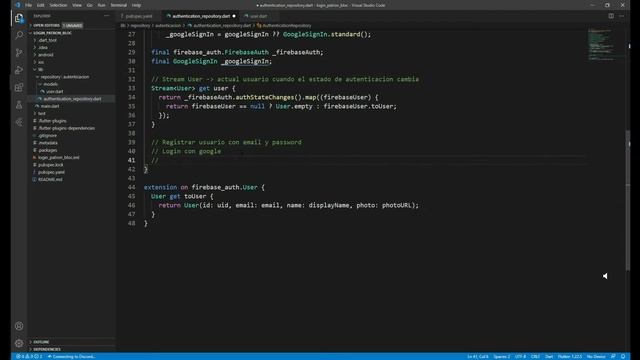Open the File menu
The image size is (640, 360).
pos(28,5)
